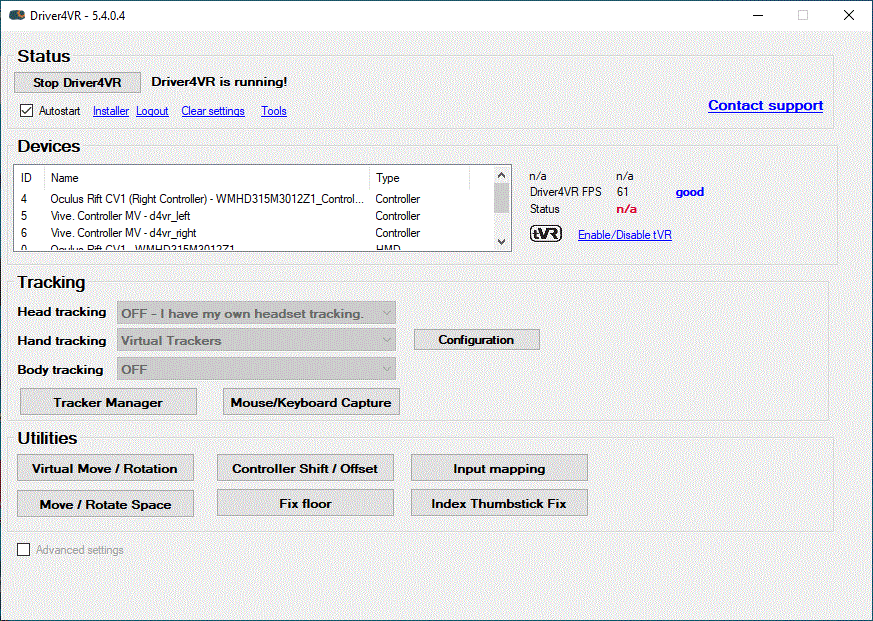Viewport: 873px width, 621px height.
Task: Open the Body tracking dropdown
Action: click(x=256, y=369)
